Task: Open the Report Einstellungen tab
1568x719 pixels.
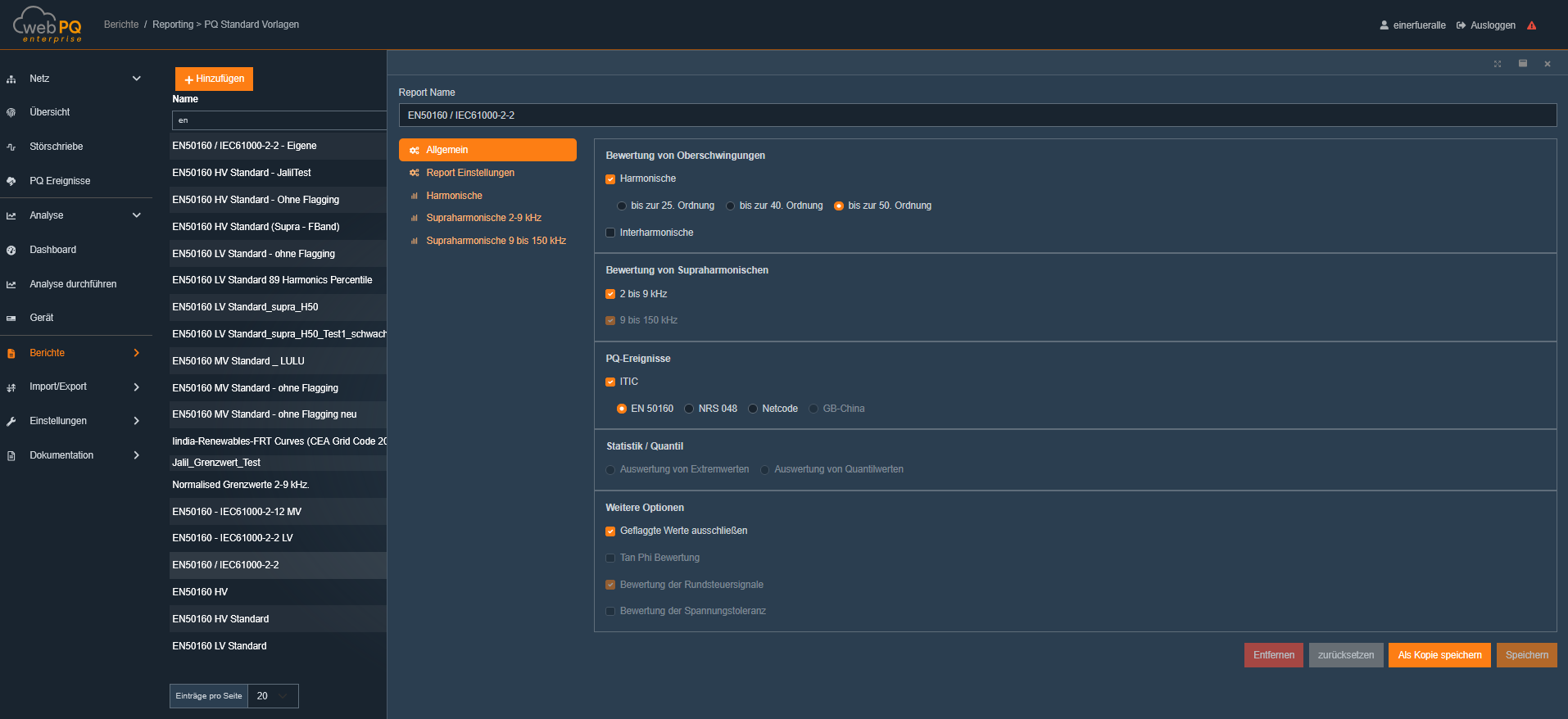Action: (470, 173)
